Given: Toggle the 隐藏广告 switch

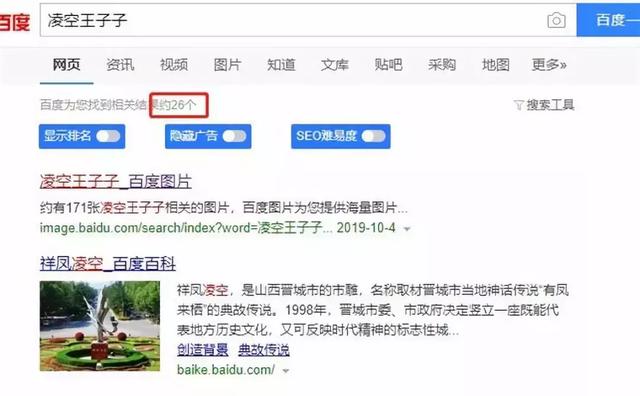Looking at the screenshot, I should tap(234, 136).
